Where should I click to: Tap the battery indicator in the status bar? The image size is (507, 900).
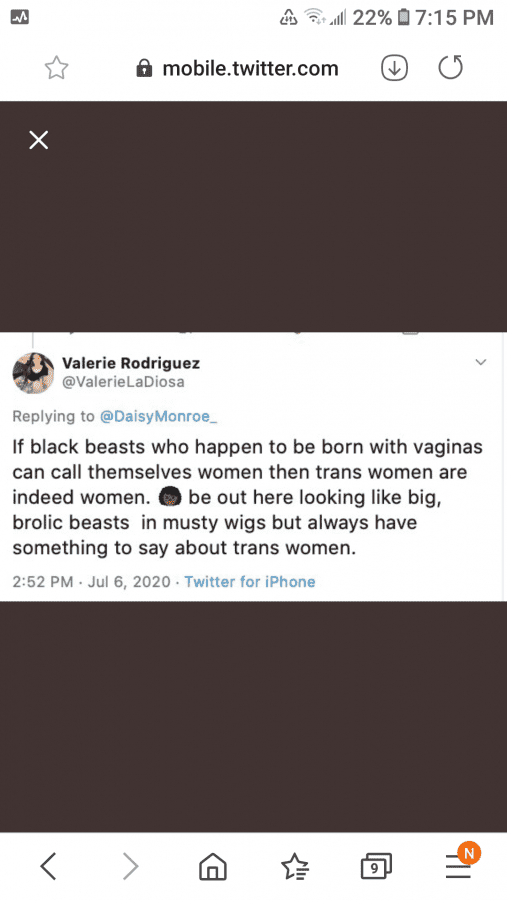[404, 18]
